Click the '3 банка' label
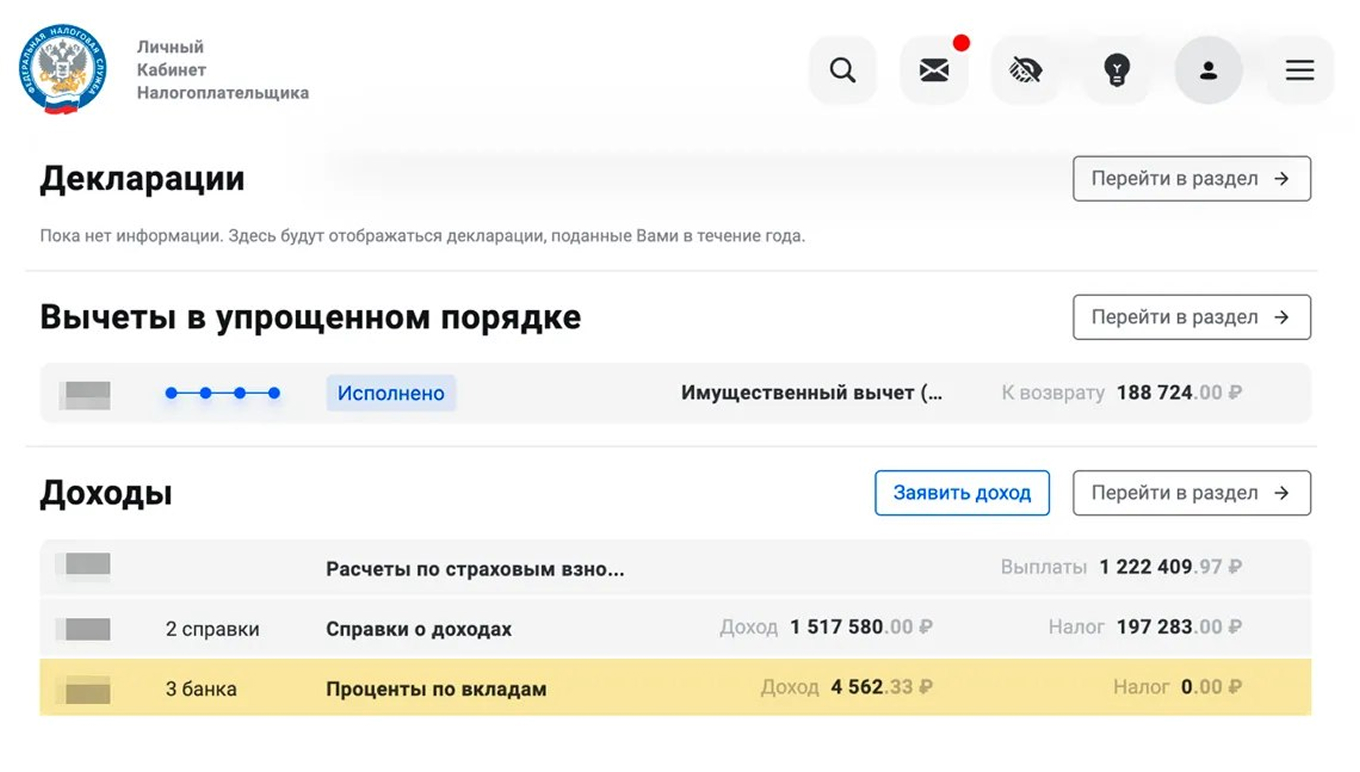The height and width of the screenshot is (772, 1360). point(201,689)
